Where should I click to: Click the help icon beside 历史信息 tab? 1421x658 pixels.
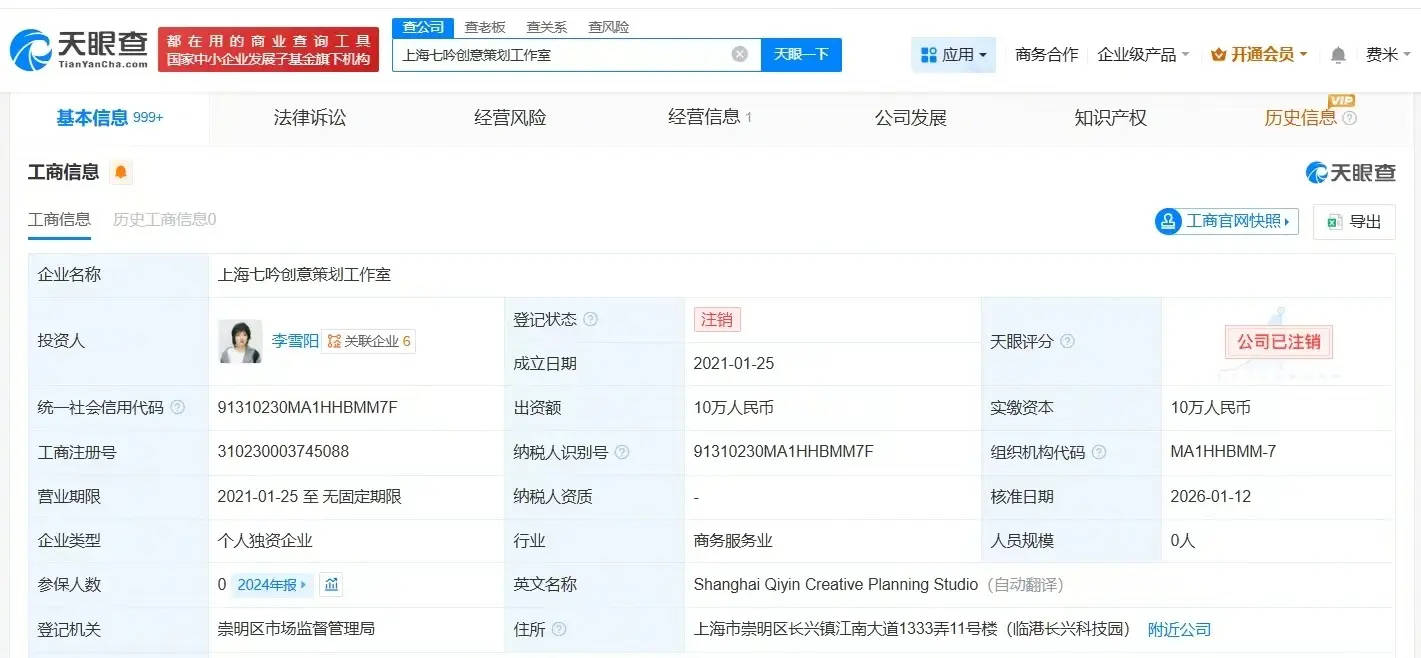pos(1349,118)
